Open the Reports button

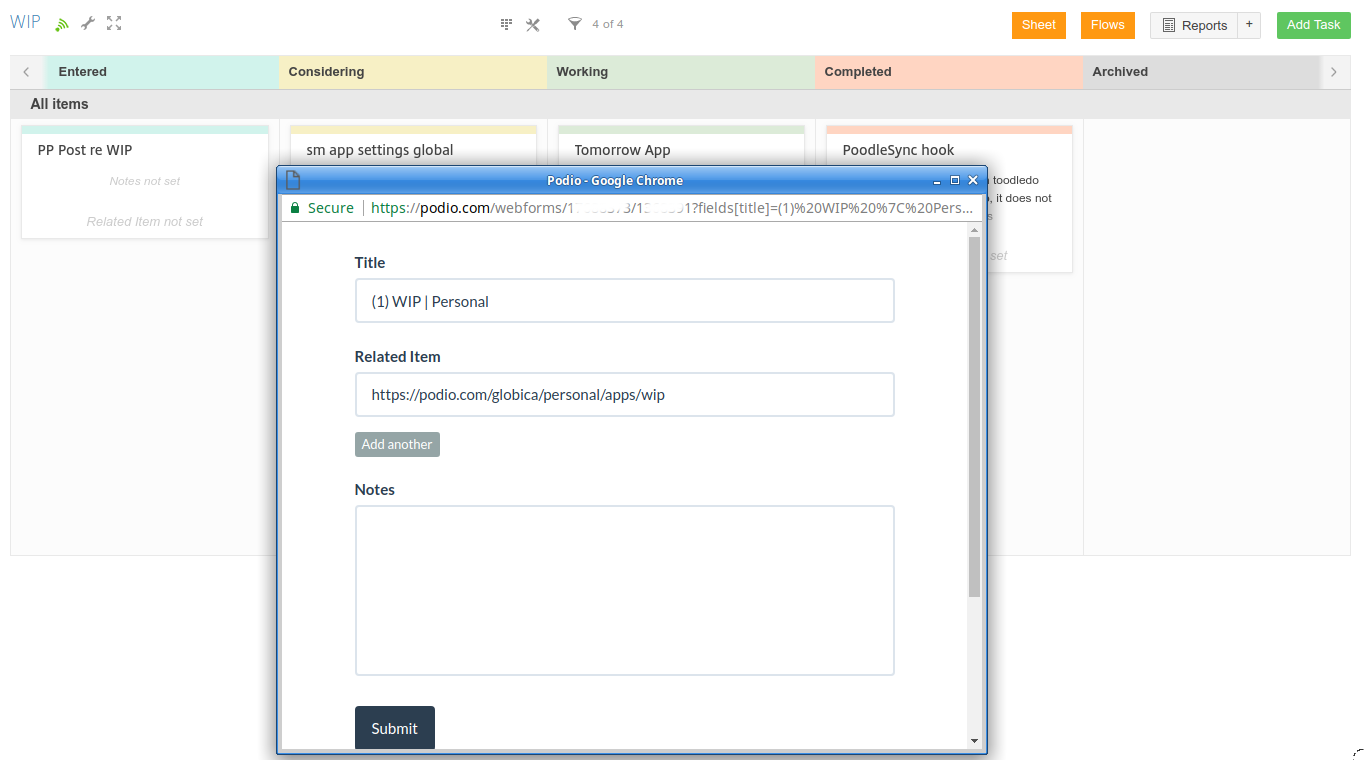click(1194, 25)
